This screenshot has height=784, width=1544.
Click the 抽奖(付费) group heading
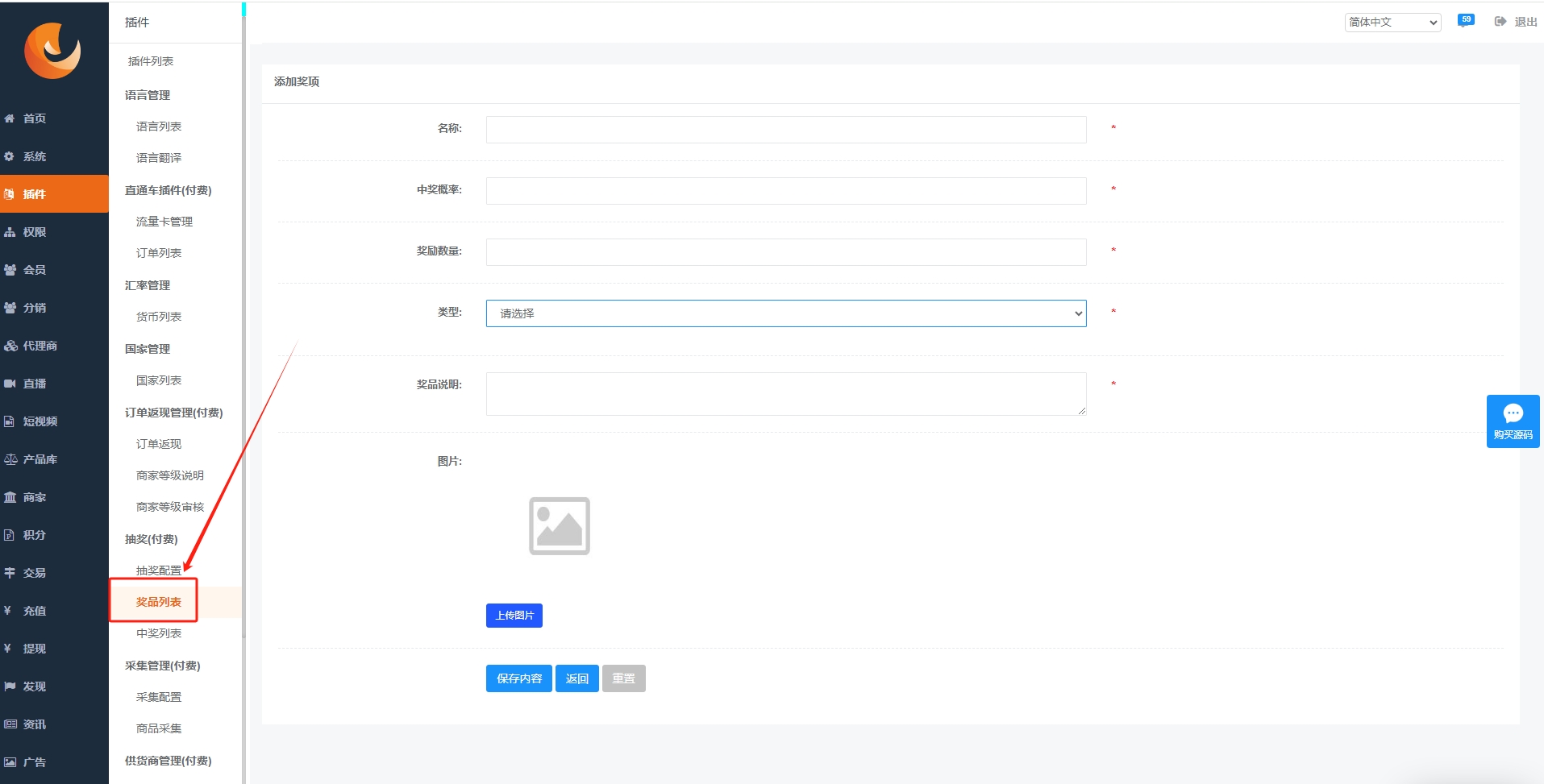152,539
